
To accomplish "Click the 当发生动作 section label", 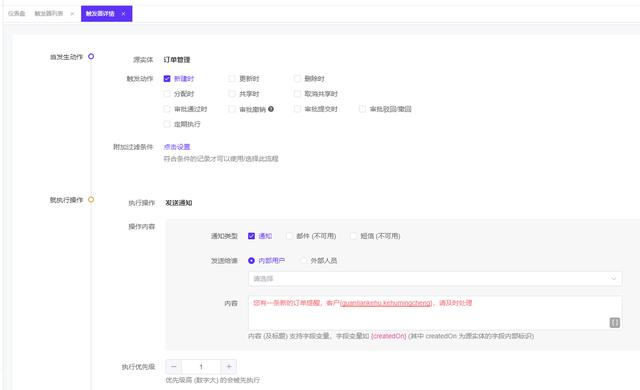I will tap(66, 57).
